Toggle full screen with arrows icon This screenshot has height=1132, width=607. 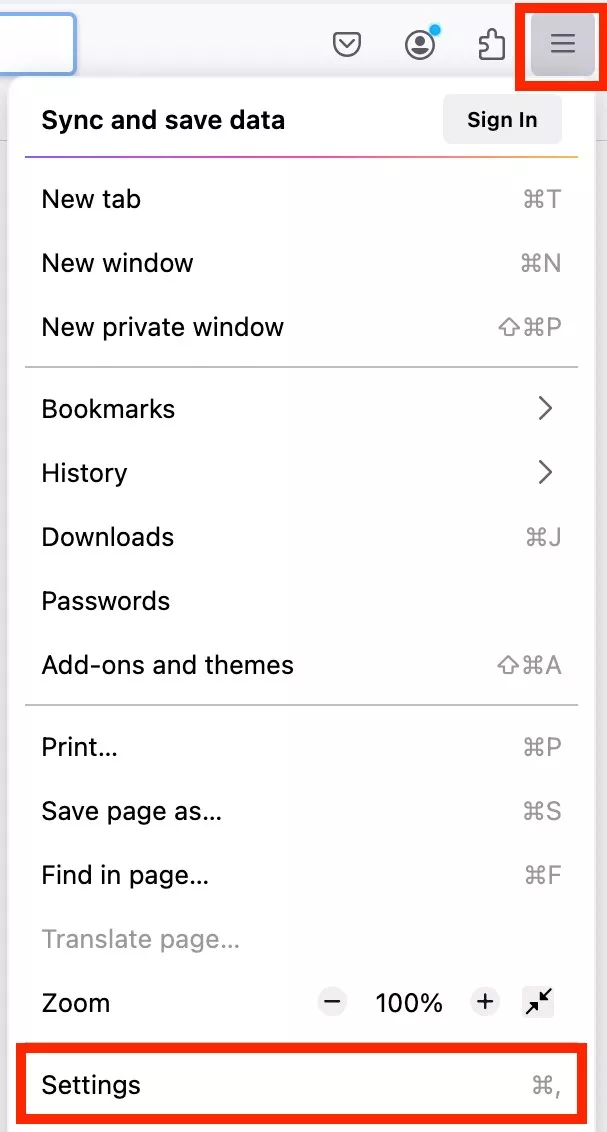[x=538, y=1002]
